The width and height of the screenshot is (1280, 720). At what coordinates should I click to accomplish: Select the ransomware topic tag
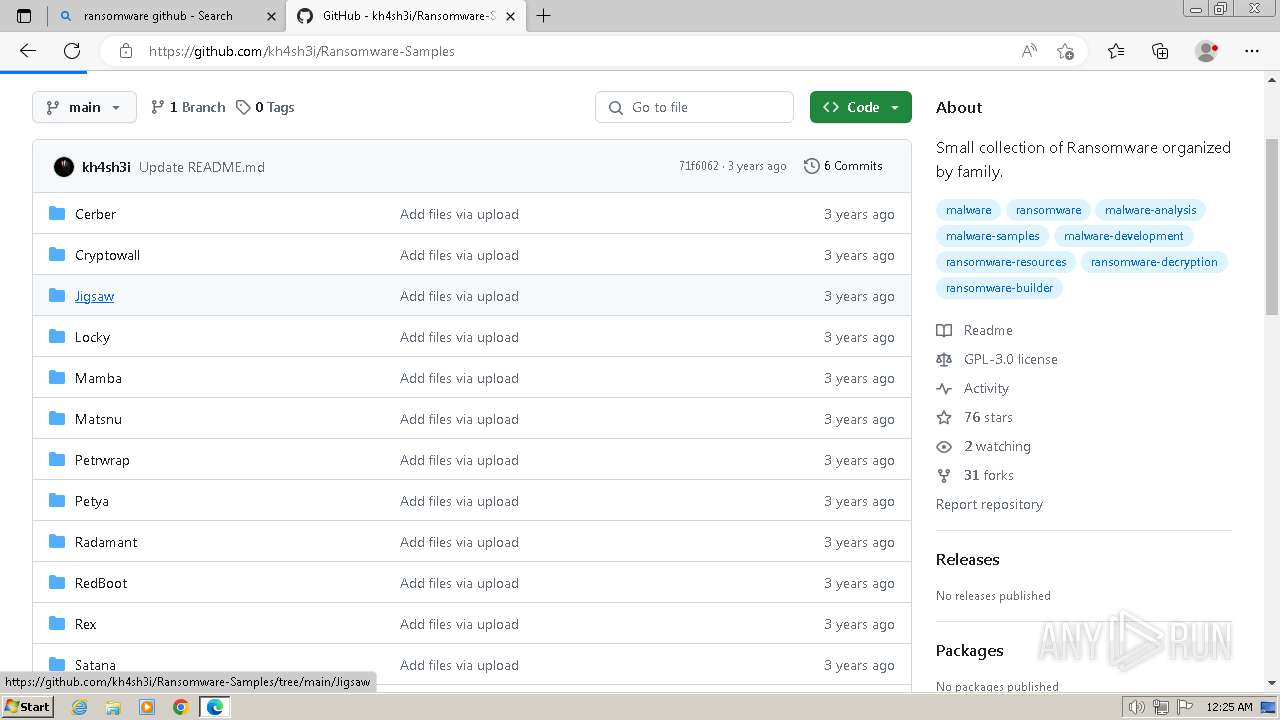[1048, 210]
